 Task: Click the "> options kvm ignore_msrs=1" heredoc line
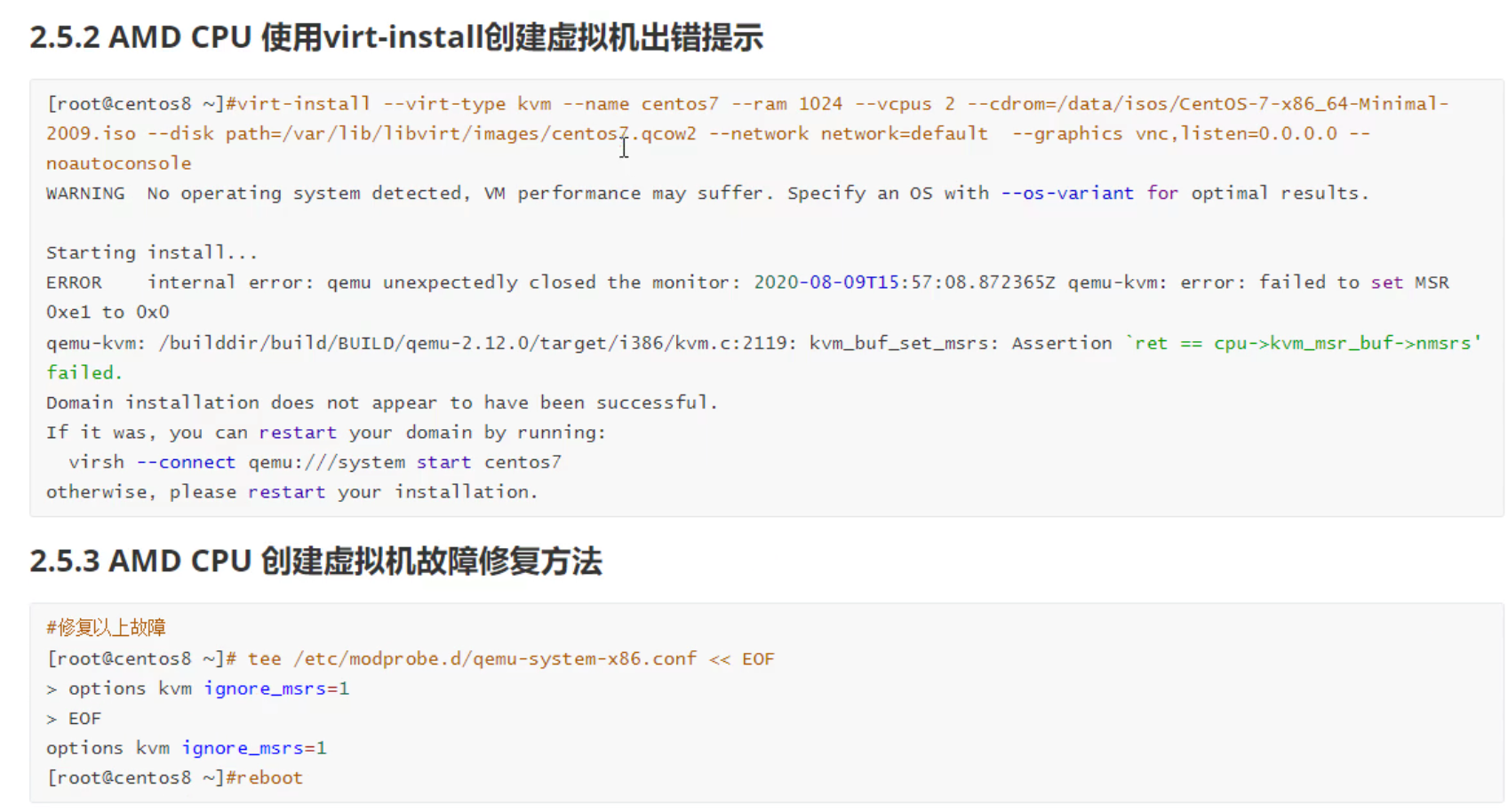pyautogui.click(x=197, y=689)
